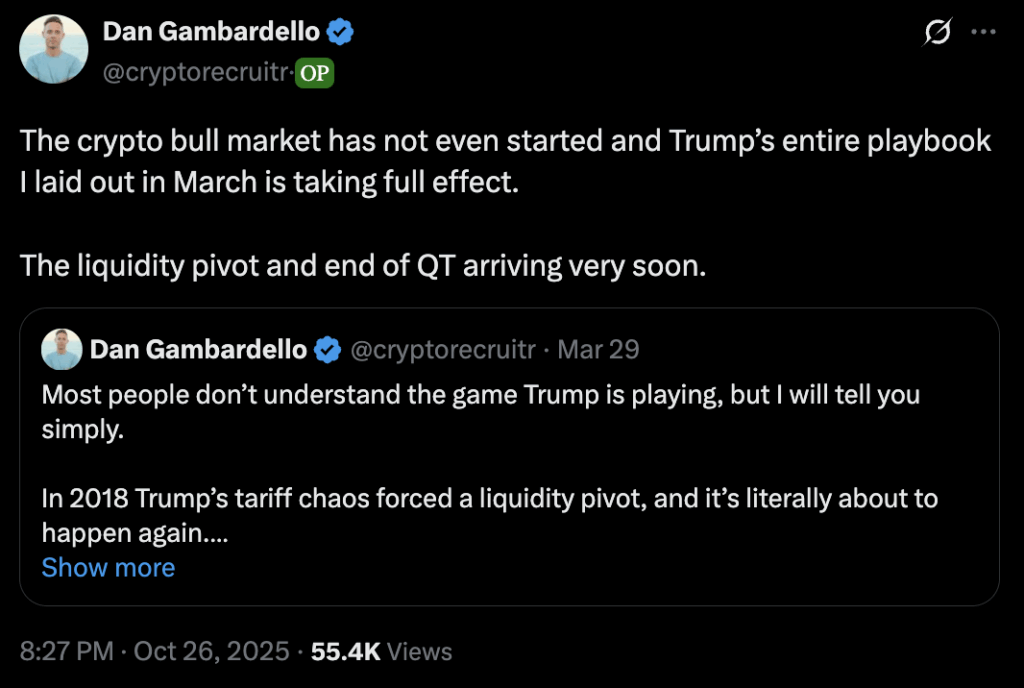Image resolution: width=1024 pixels, height=688 pixels.
Task: Click the Grok slash-circle icon
Action: [936, 33]
